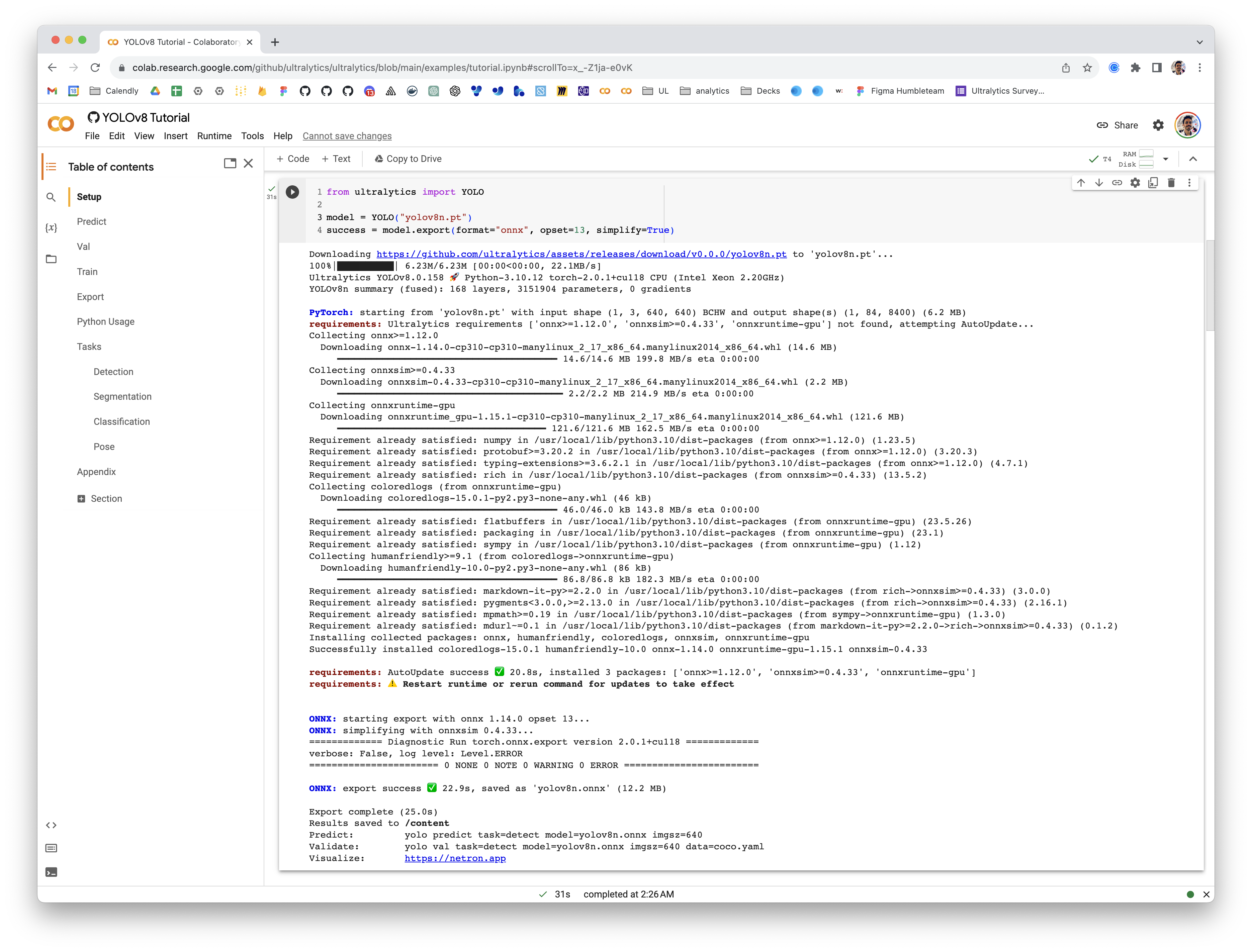Open more cell actions (three dots)
The height and width of the screenshot is (952, 1252).
(1189, 182)
